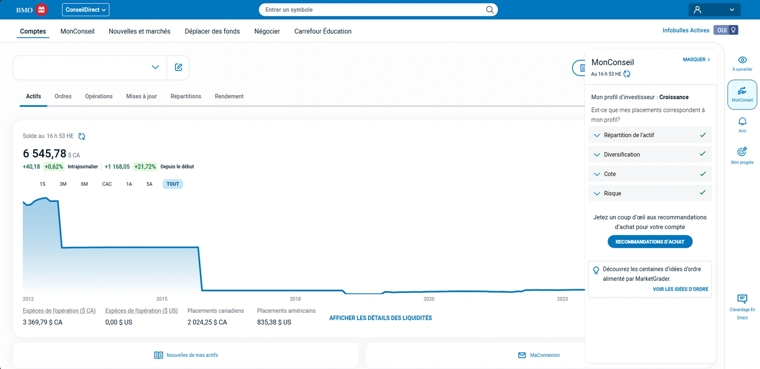Click the search magnifier icon
Viewport: 760px width, 369px height.
point(490,10)
